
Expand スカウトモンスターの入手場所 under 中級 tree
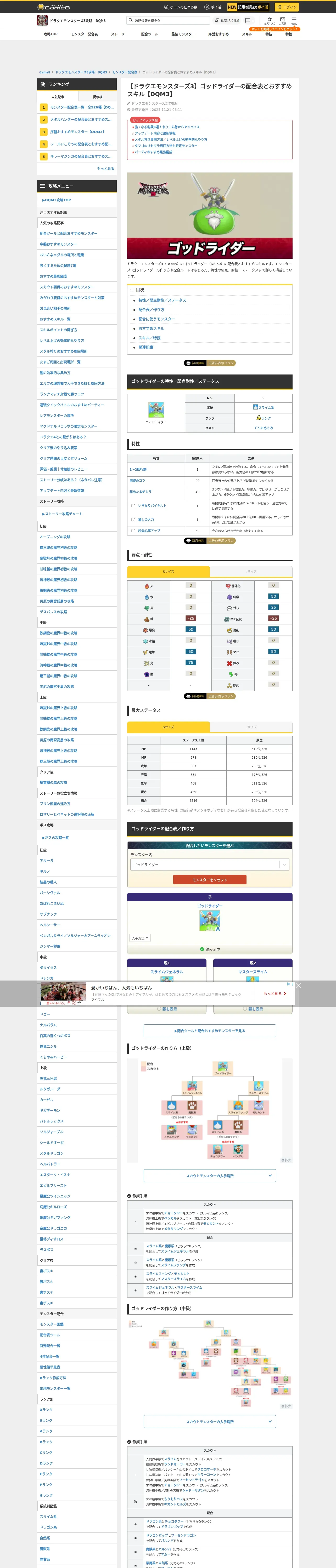point(210,1422)
